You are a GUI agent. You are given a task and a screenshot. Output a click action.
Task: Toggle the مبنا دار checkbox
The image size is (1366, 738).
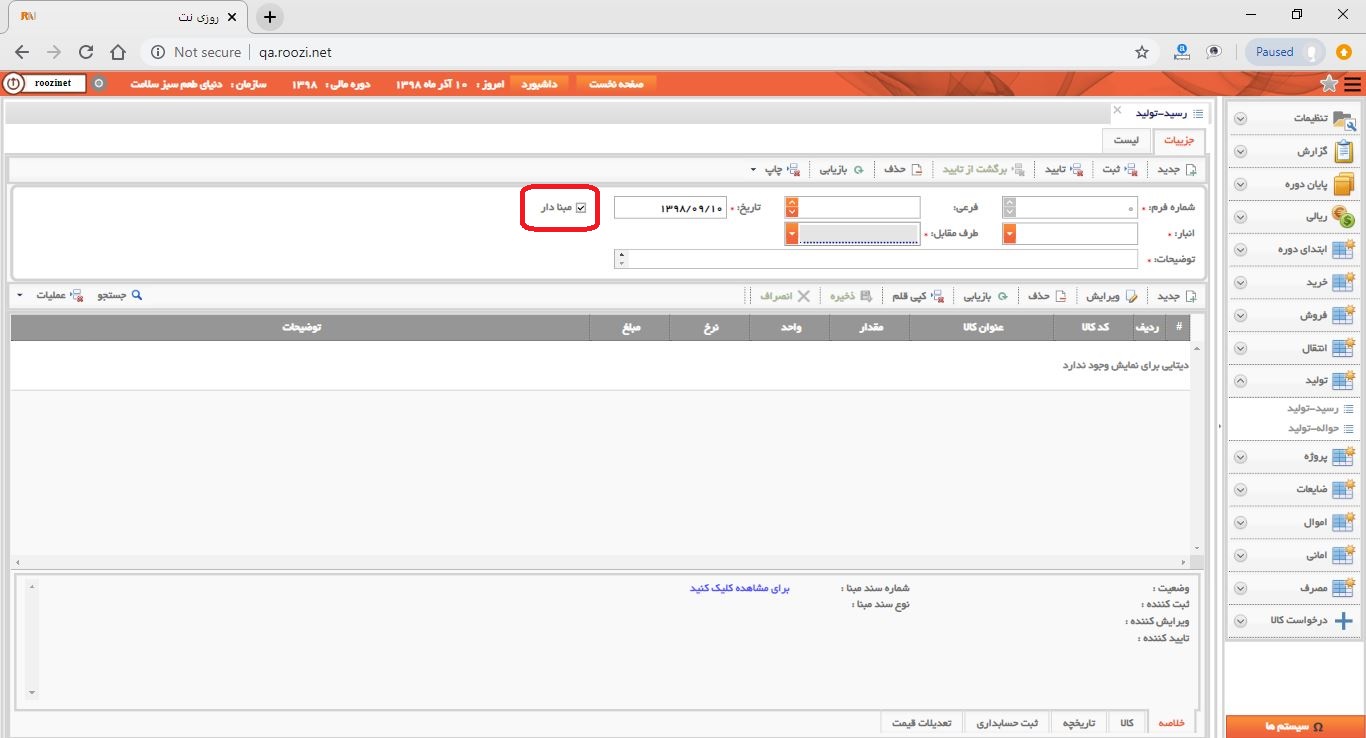click(581, 208)
